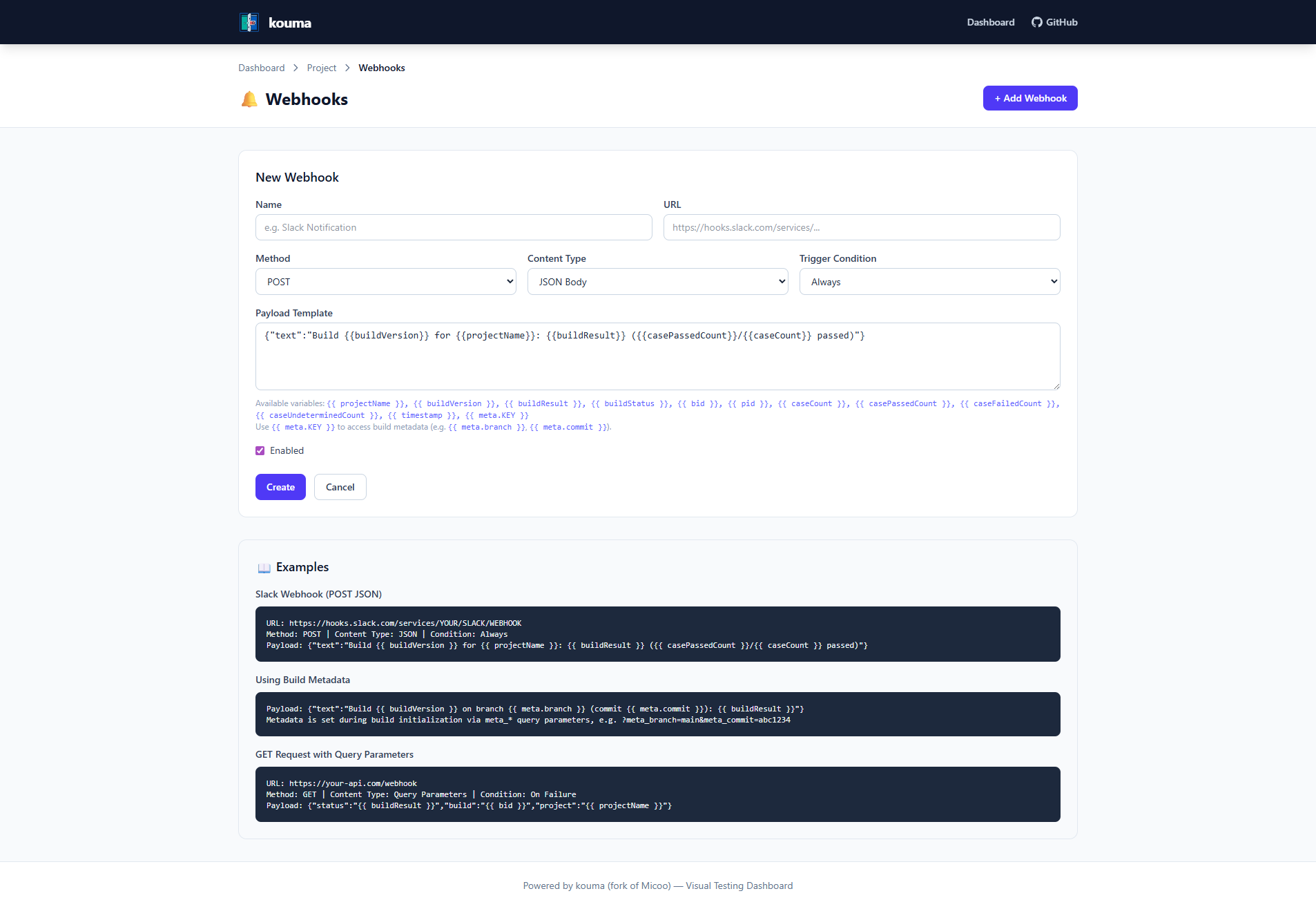Click the Dashboard breadcrumb link
Screen dimensions: 1316x909
(261, 68)
